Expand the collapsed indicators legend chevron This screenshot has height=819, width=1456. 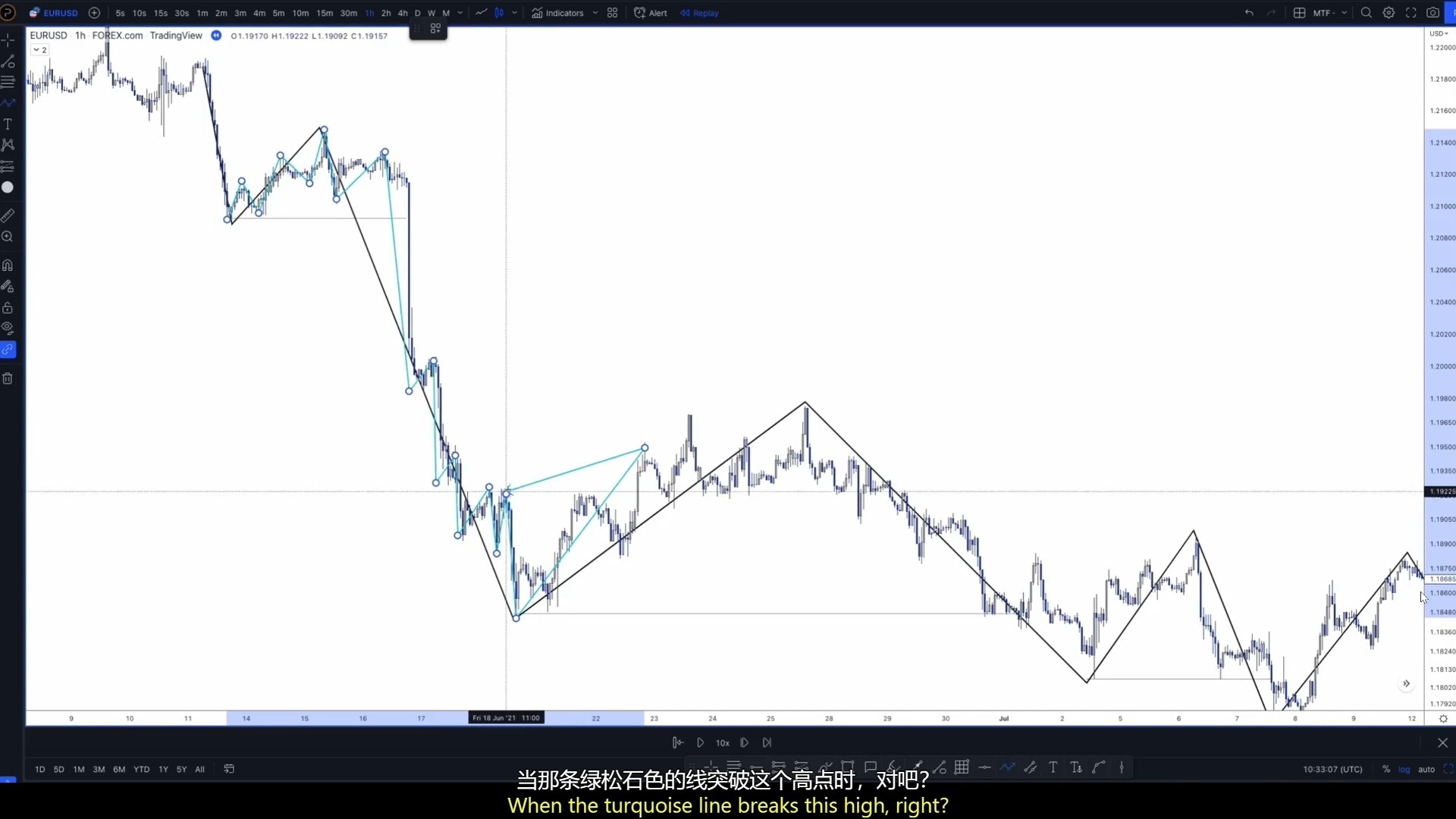click(x=39, y=50)
